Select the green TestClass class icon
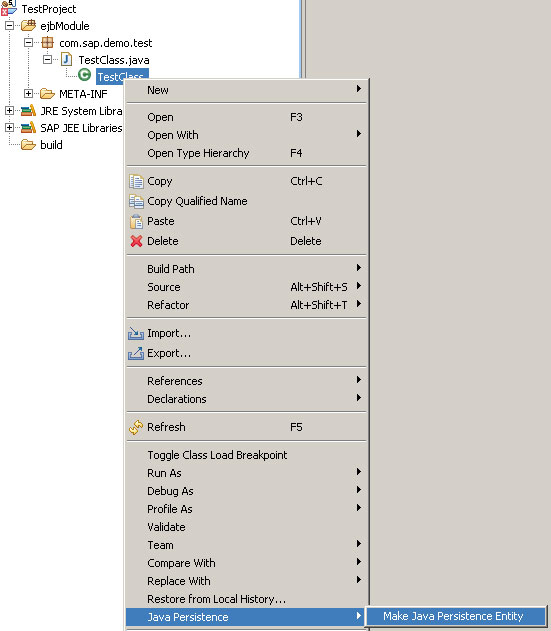The image size is (551, 631). [85, 75]
